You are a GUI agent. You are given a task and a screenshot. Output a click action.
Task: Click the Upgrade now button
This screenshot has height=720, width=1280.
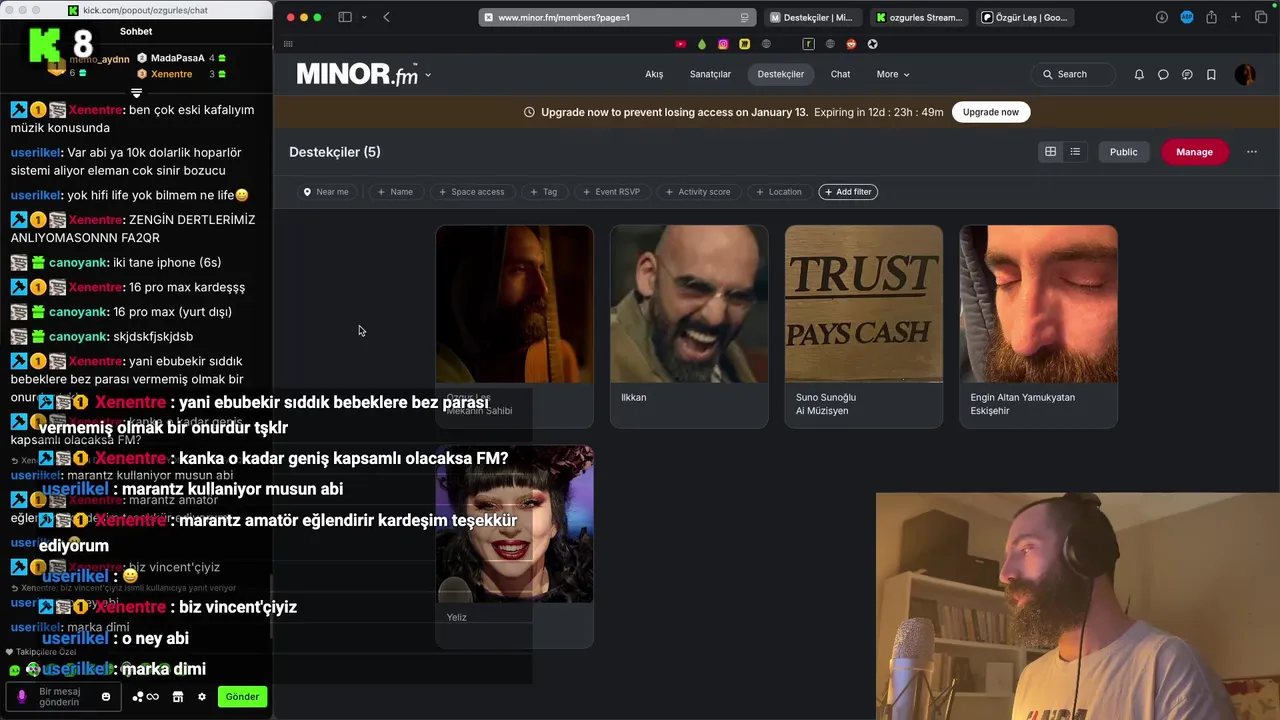point(991,112)
